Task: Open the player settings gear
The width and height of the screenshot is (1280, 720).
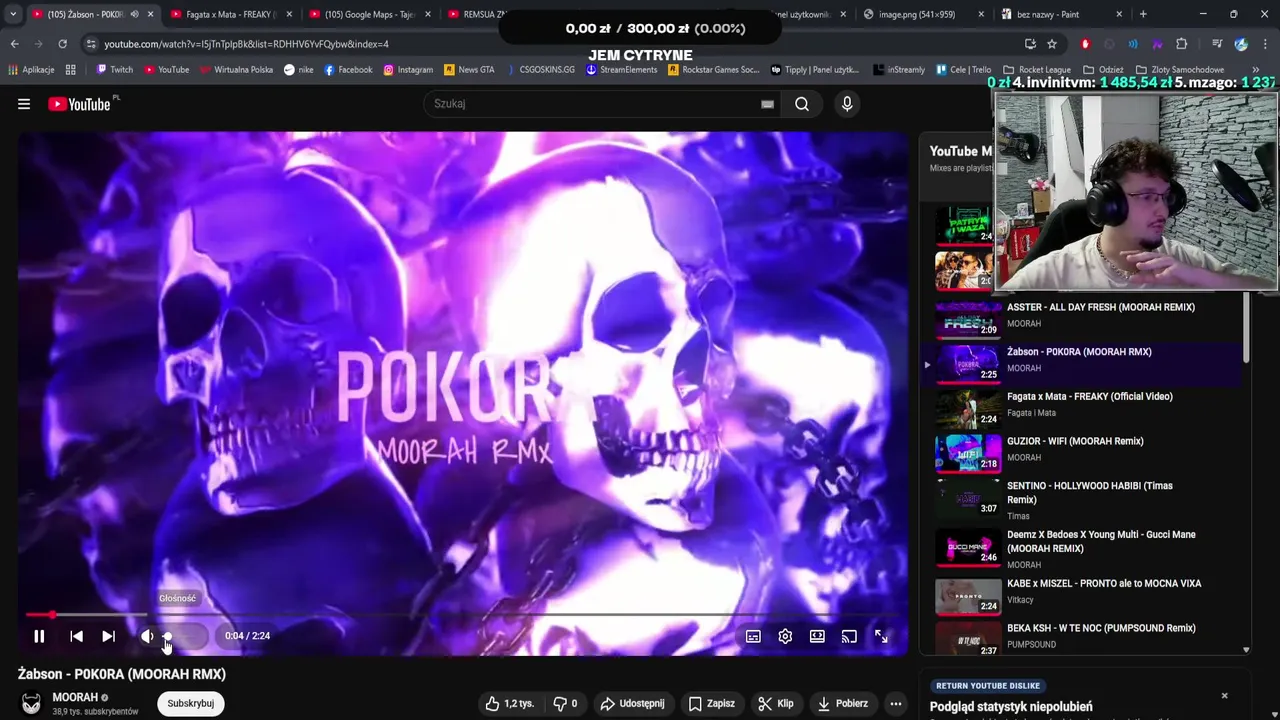Action: click(785, 636)
